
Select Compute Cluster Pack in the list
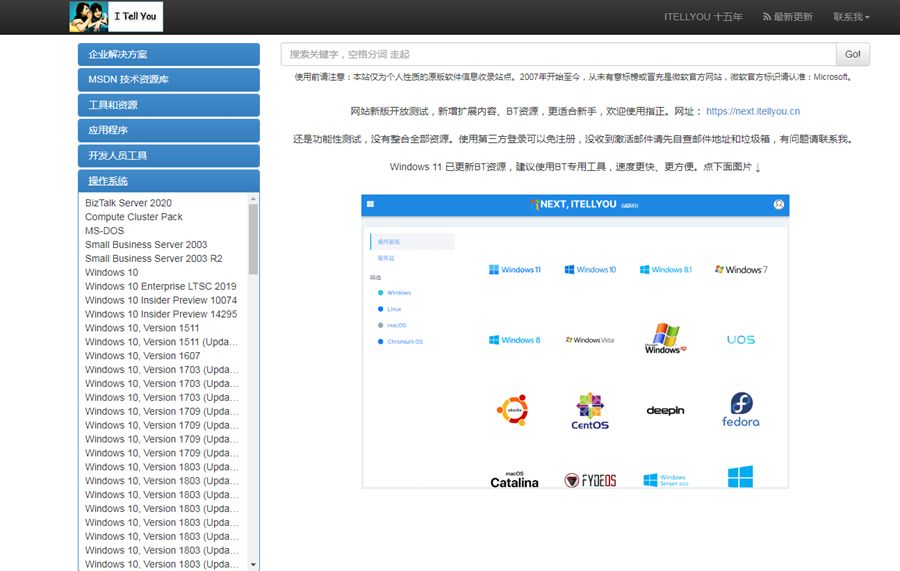(x=134, y=217)
